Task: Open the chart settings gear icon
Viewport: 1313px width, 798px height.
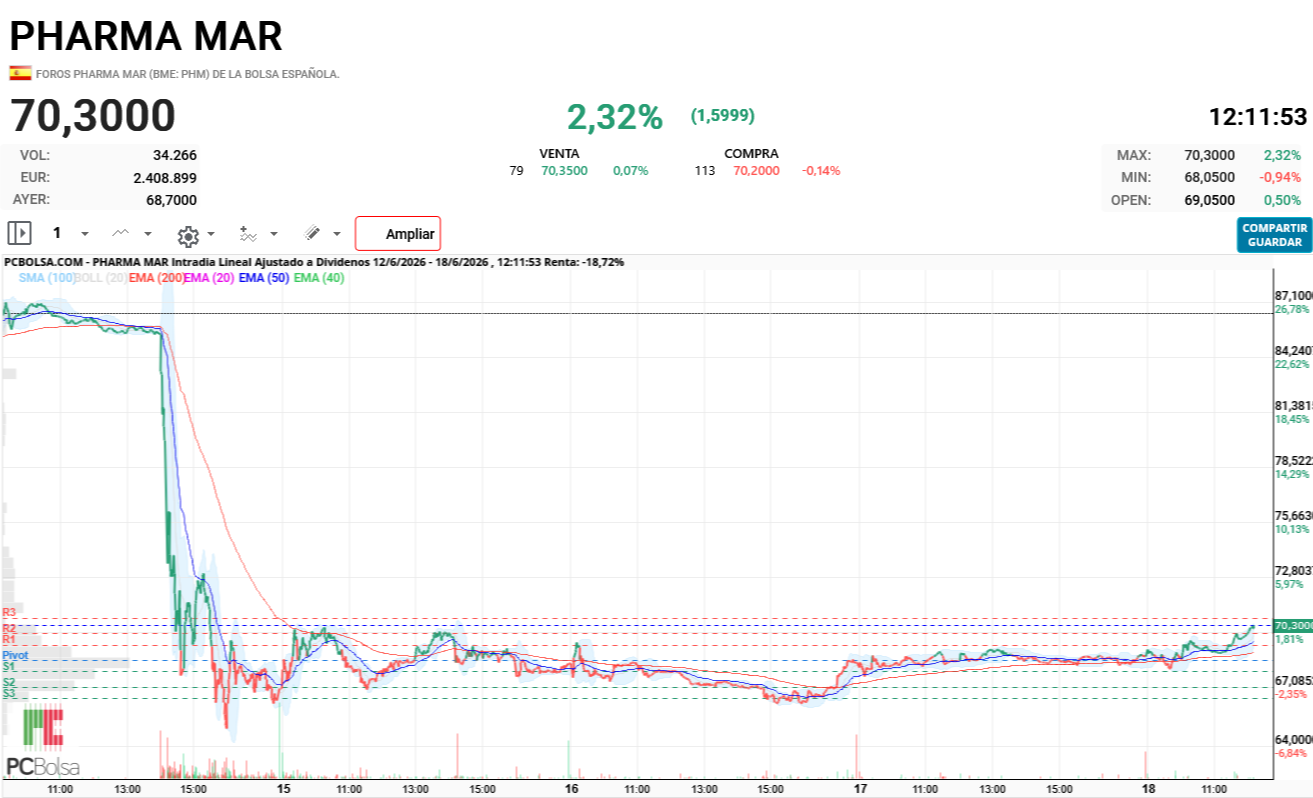Action: [187, 235]
